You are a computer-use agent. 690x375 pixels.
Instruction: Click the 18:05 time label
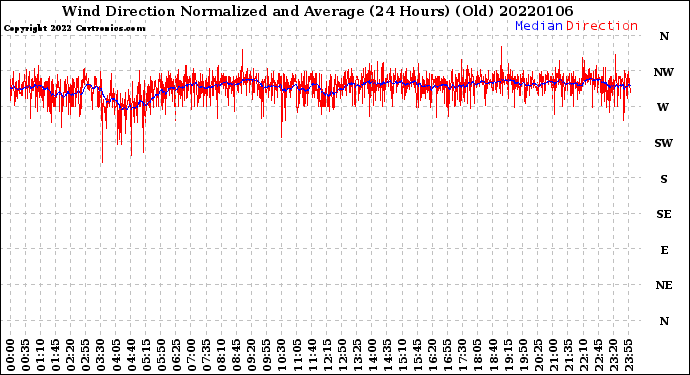tap(478, 355)
